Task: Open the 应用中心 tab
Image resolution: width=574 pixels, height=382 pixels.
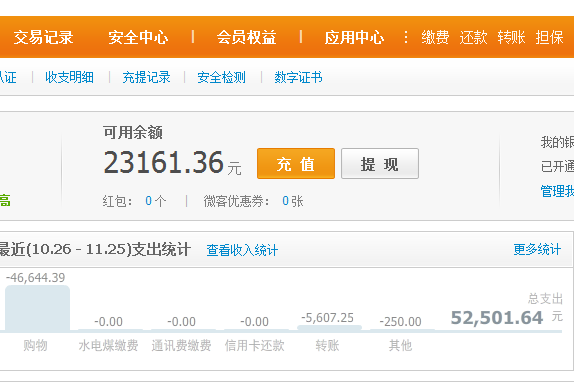Action: pos(354,37)
